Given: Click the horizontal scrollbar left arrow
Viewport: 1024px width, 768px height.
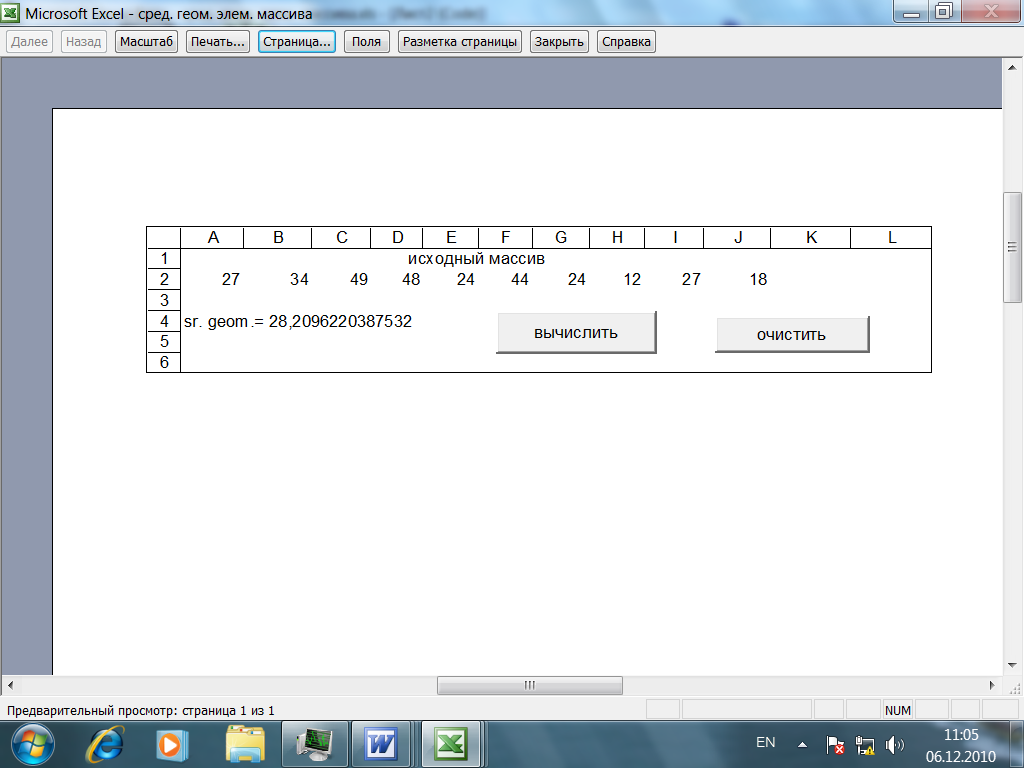Looking at the screenshot, I should pyautogui.click(x=10, y=685).
